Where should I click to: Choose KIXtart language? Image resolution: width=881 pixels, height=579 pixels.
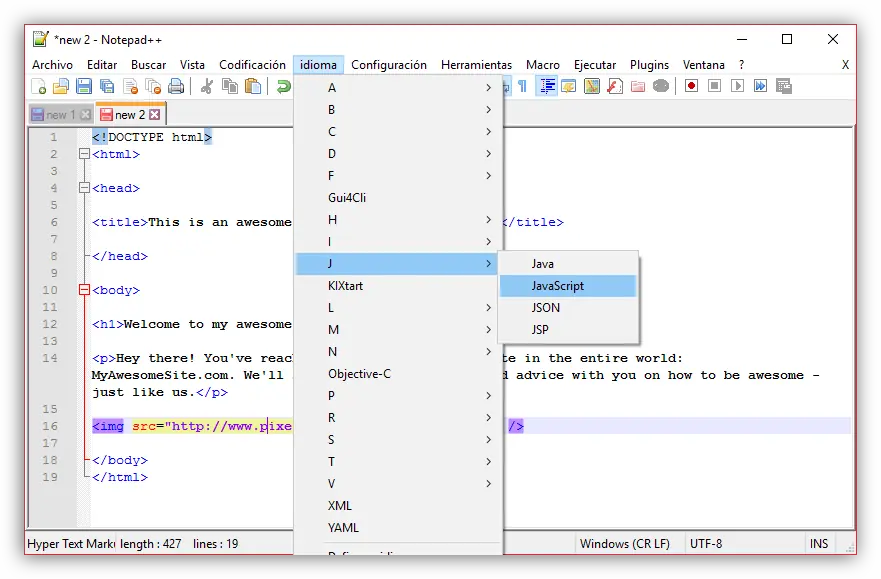(345, 285)
